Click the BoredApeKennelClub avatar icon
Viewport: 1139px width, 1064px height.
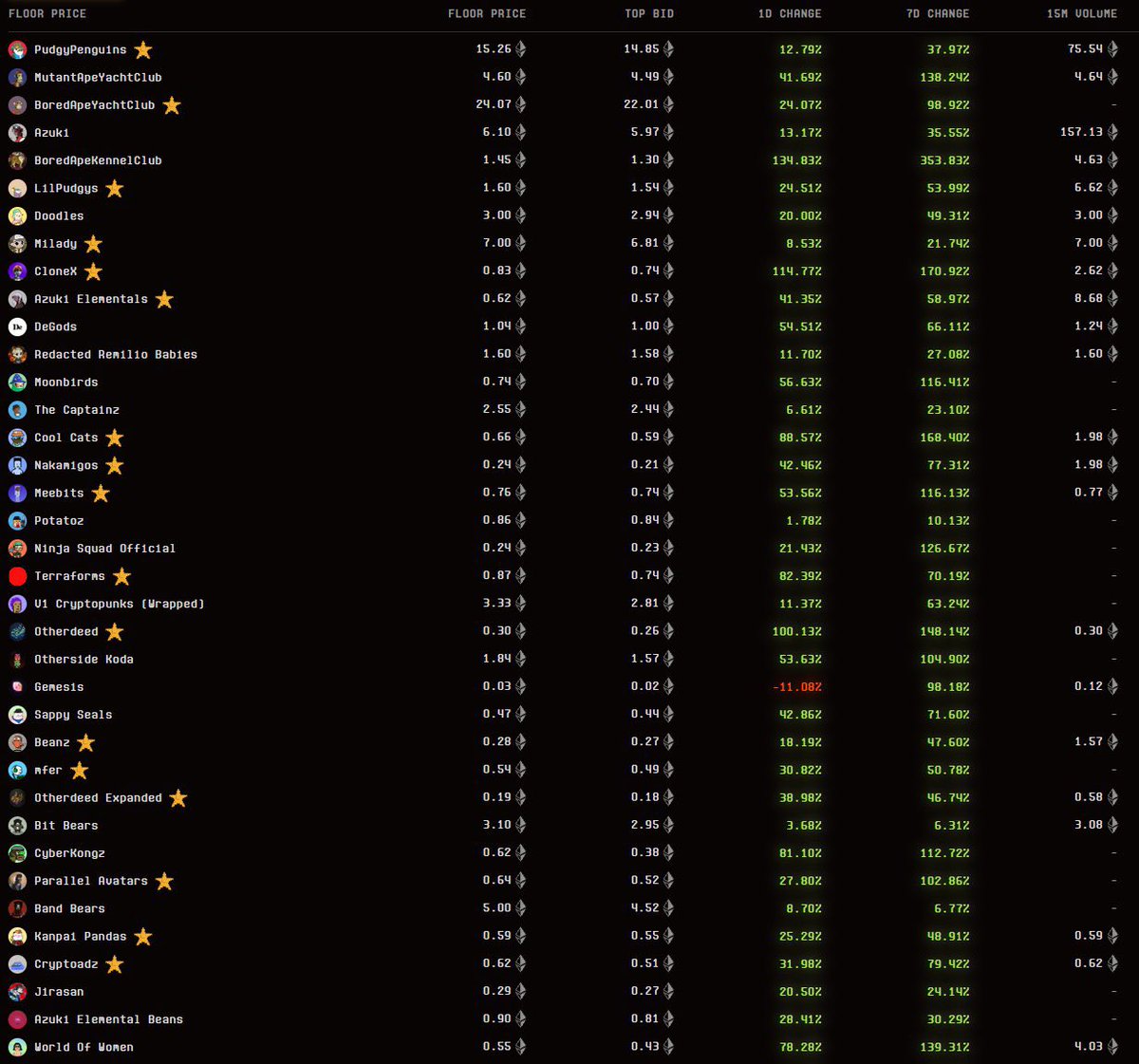click(17, 160)
